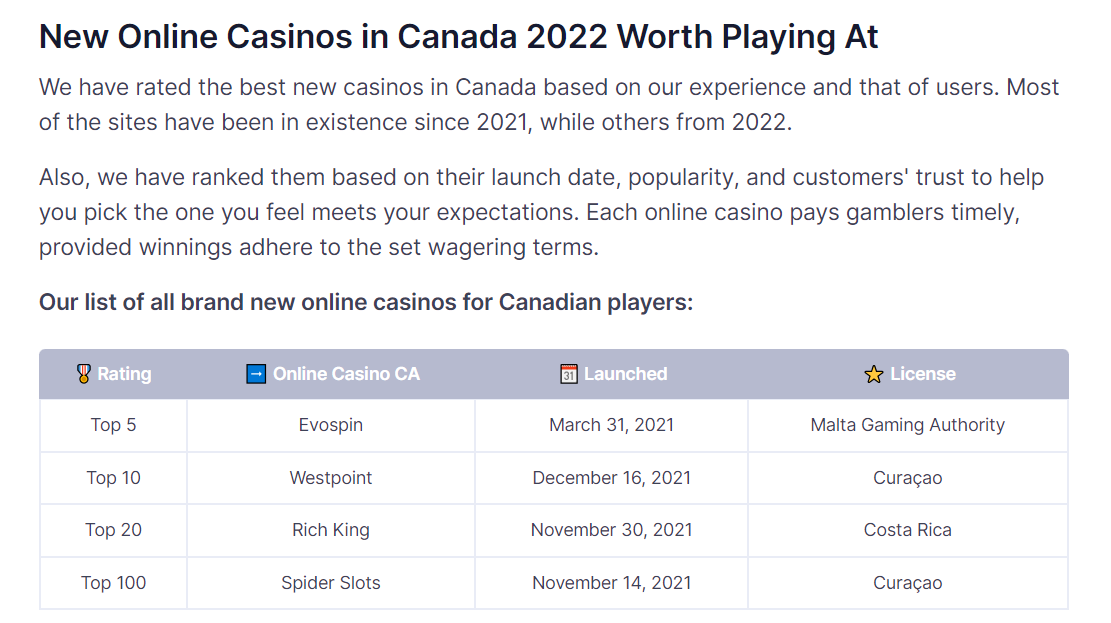Click the bold casino list intro line
The height and width of the screenshot is (623, 1111).
[366, 302]
